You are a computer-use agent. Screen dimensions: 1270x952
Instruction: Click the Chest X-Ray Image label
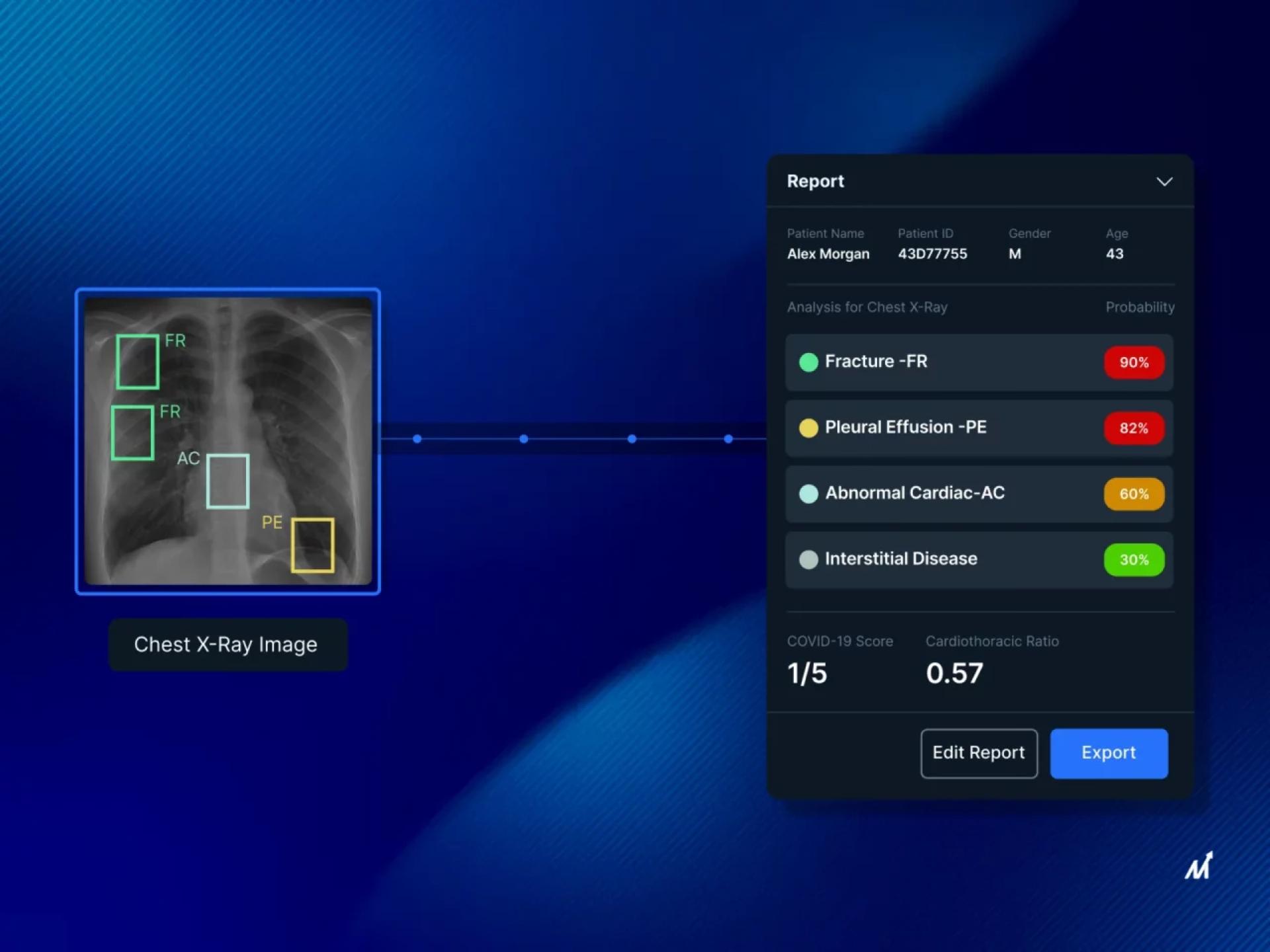click(x=227, y=644)
